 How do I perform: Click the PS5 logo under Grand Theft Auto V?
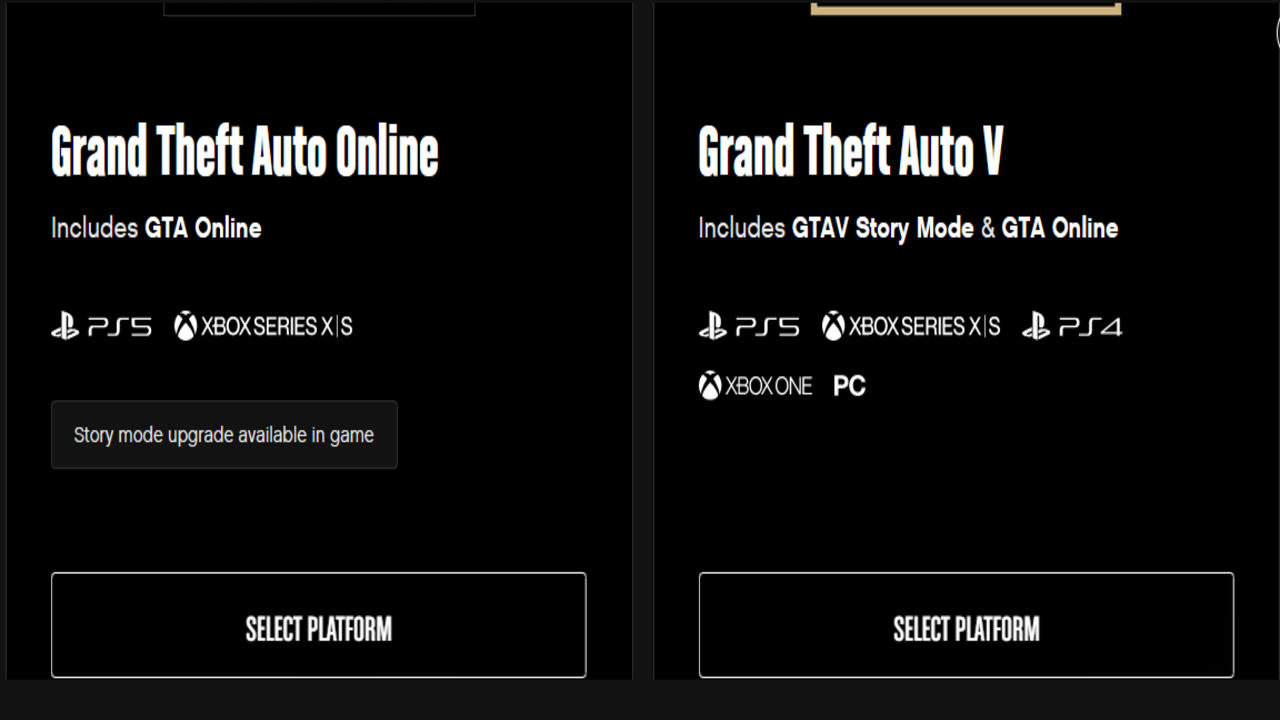tap(749, 327)
